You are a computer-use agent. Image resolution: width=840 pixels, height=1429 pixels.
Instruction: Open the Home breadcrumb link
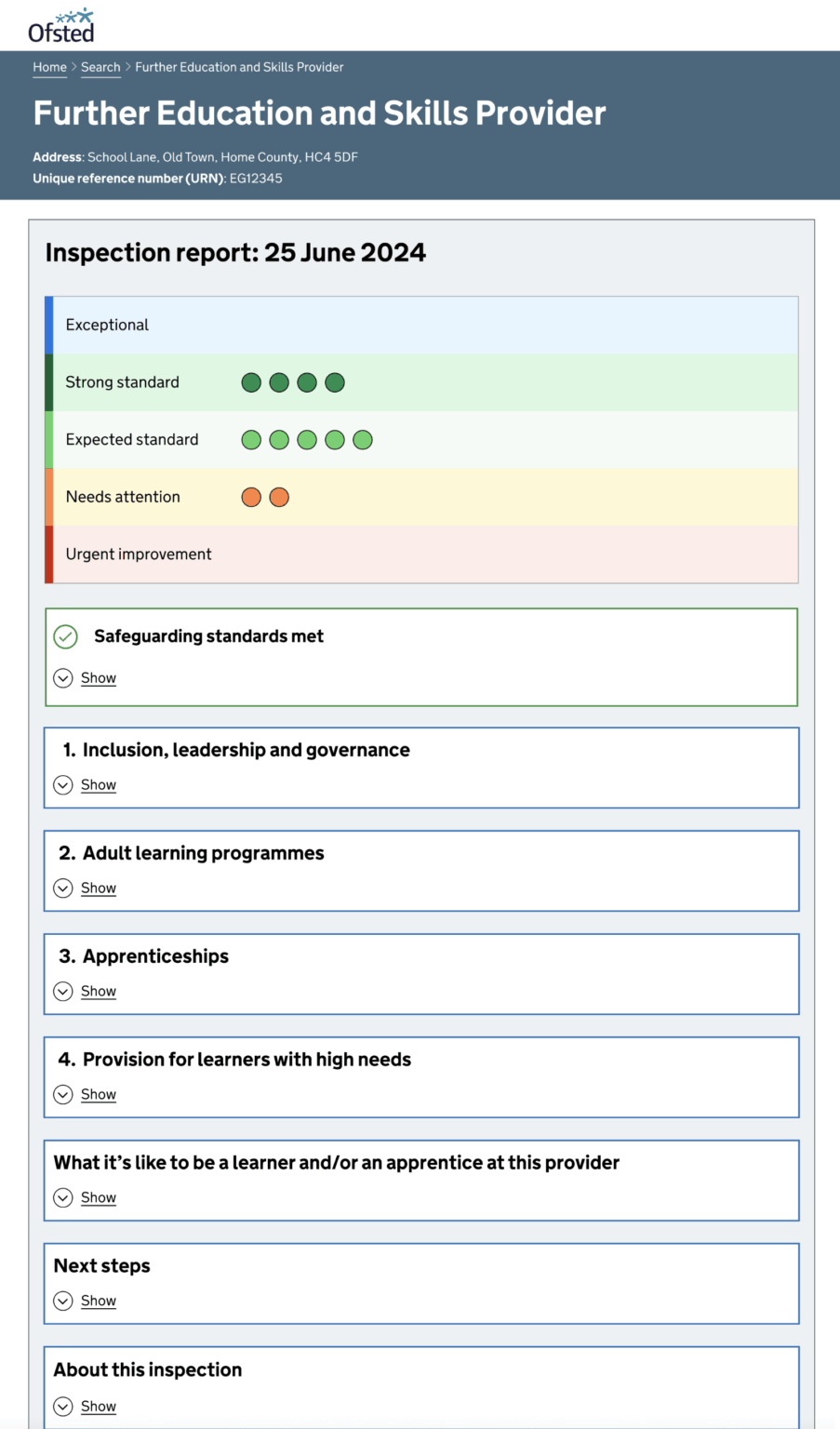tap(49, 67)
